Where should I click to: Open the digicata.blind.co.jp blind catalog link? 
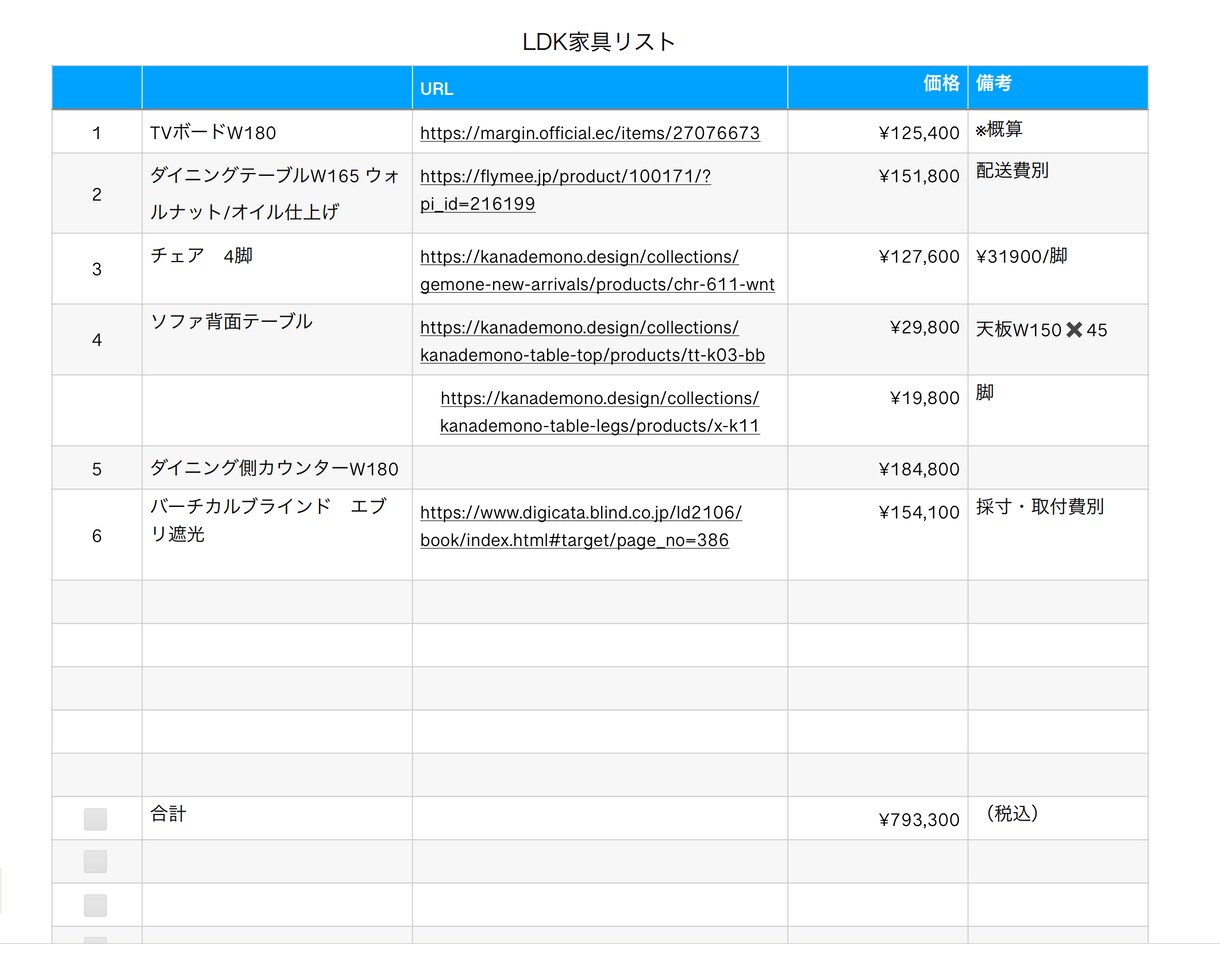tap(581, 526)
